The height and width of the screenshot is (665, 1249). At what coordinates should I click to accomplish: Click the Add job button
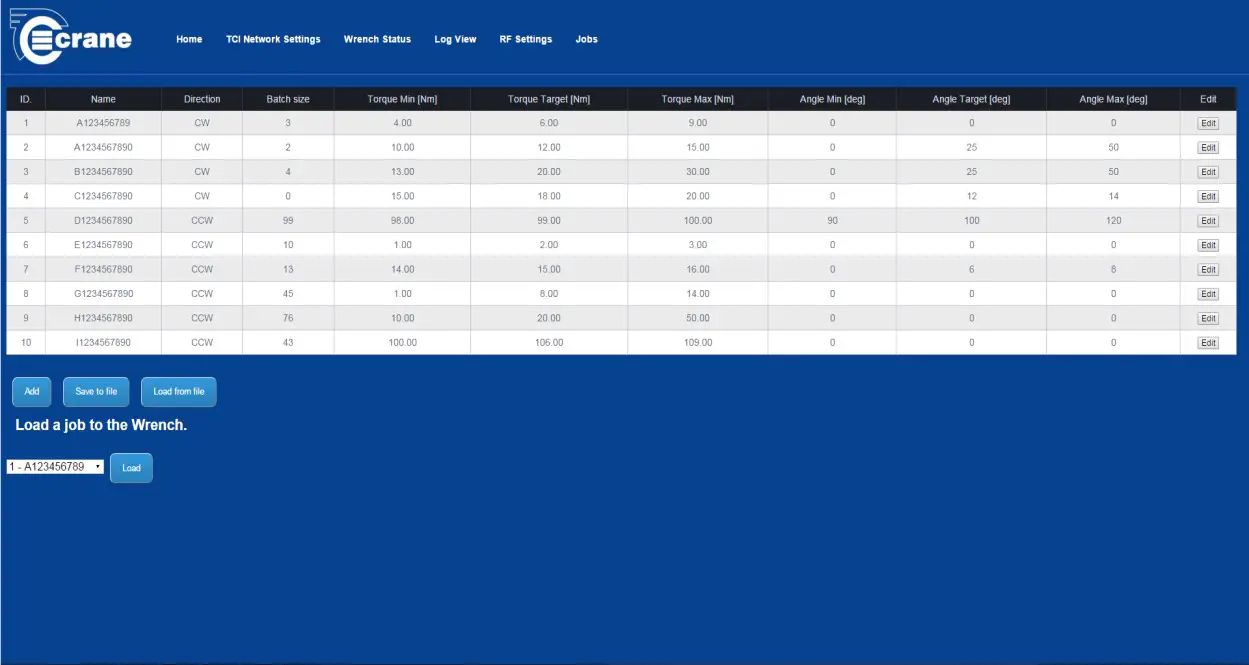click(32, 391)
